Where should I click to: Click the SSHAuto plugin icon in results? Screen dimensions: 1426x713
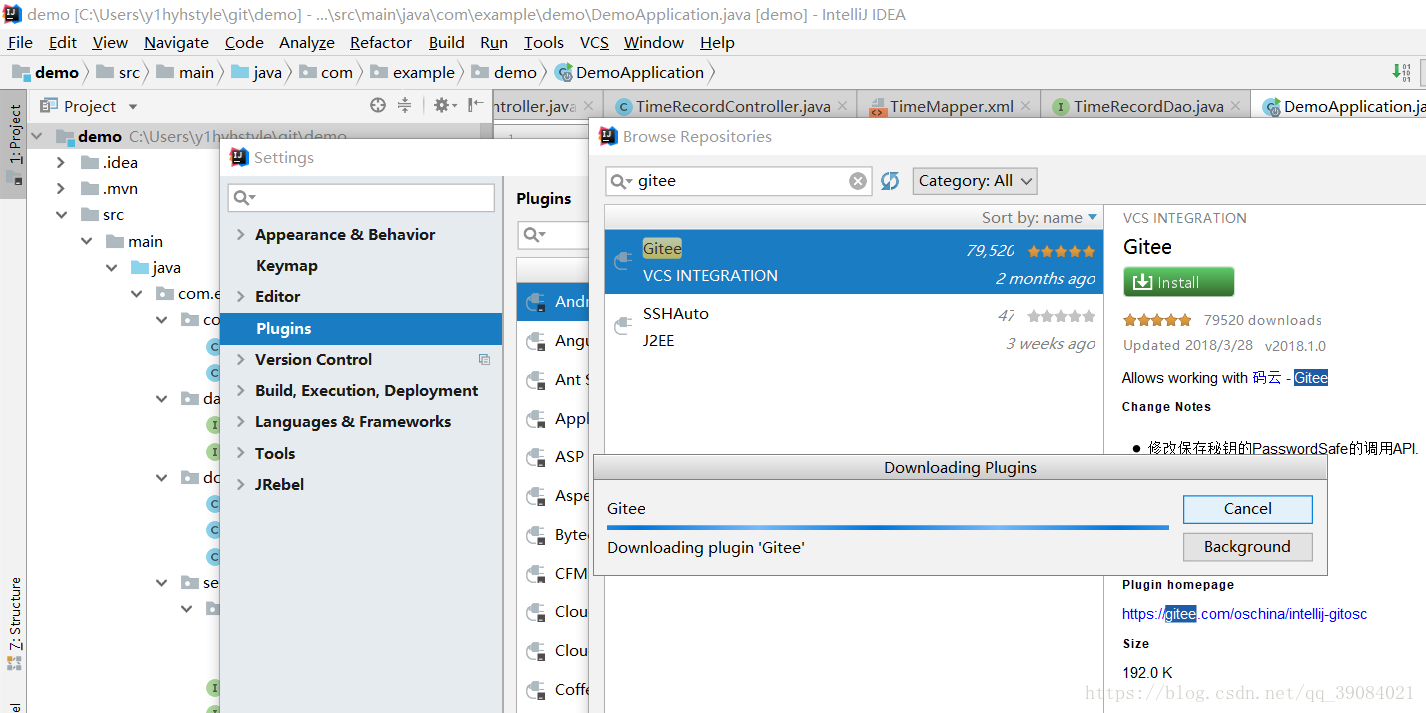click(623, 326)
